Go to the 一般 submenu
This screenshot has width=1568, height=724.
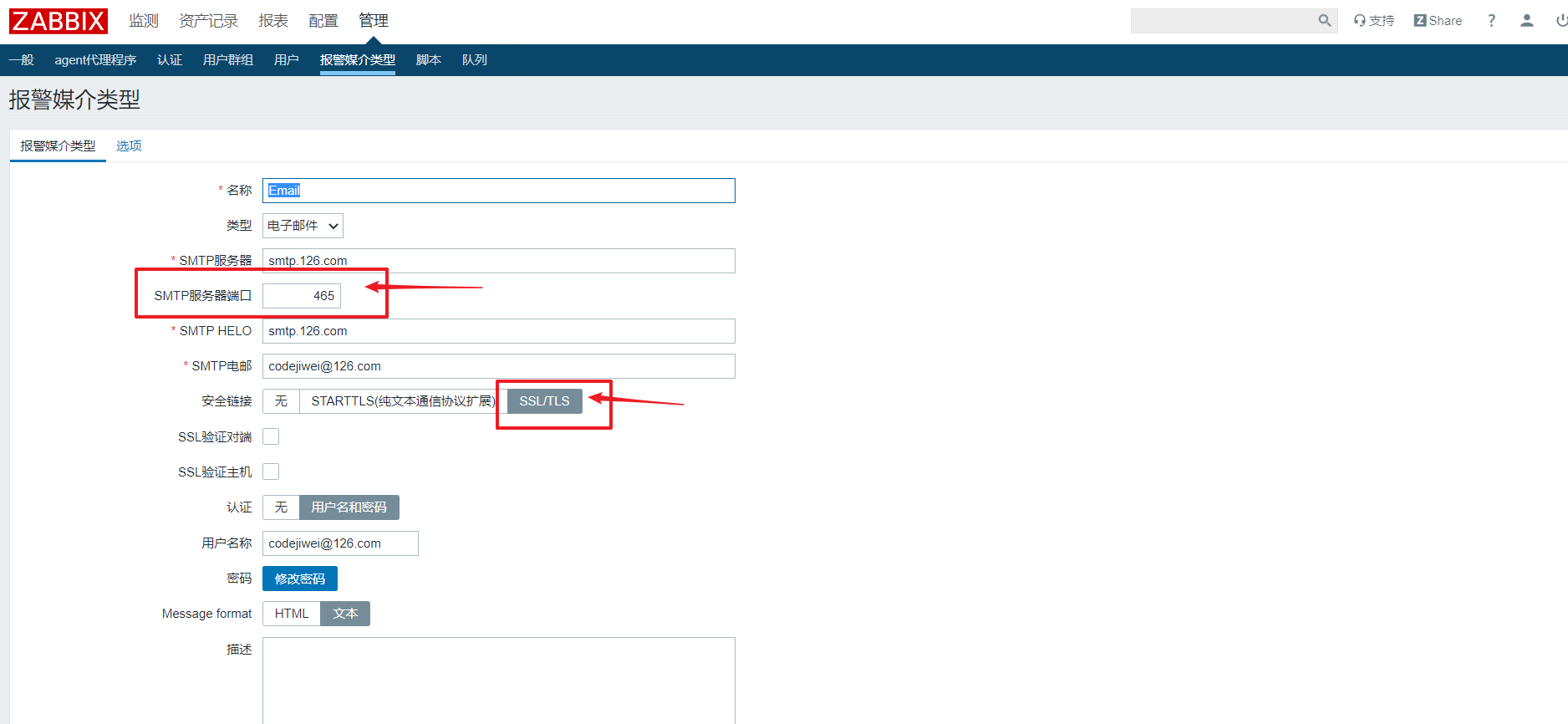tap(22, 60)
